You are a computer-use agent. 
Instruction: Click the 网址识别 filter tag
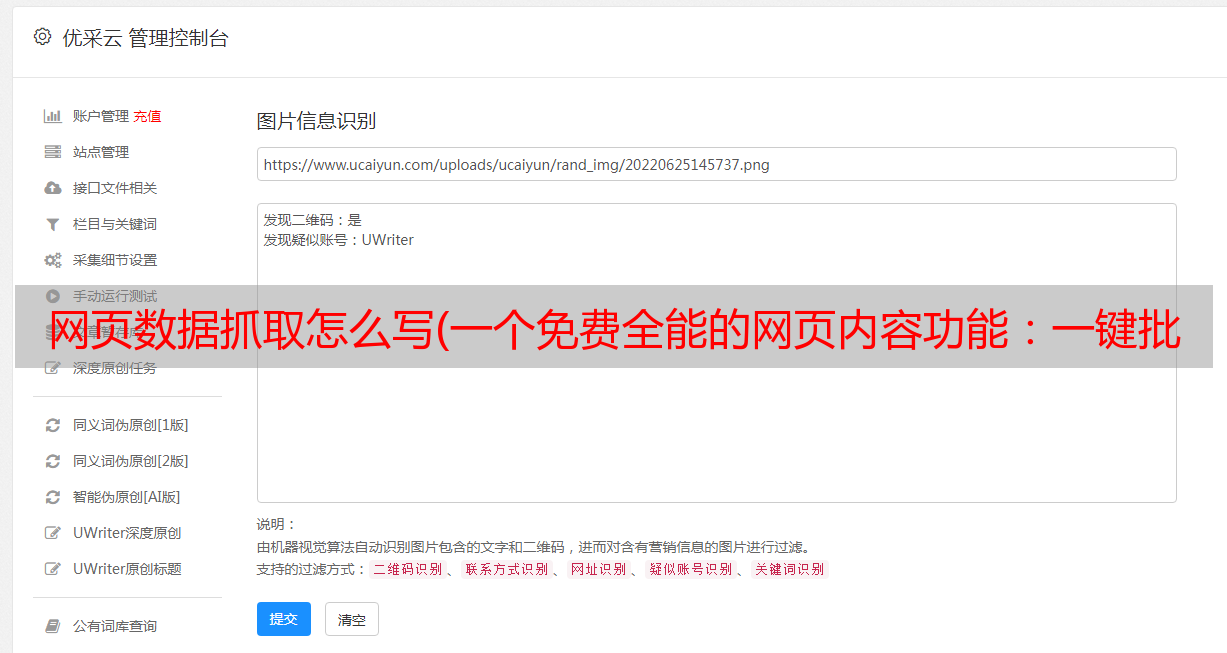tap(598, 569)
